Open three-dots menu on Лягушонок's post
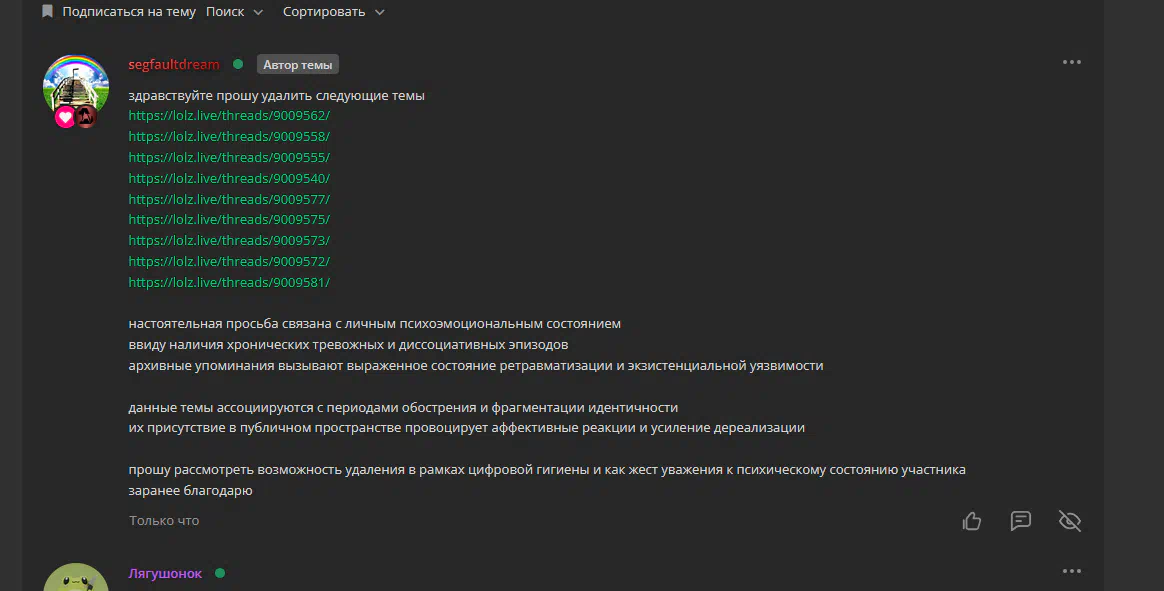This screenshot has height=591, width=1164. (1071, 571)
